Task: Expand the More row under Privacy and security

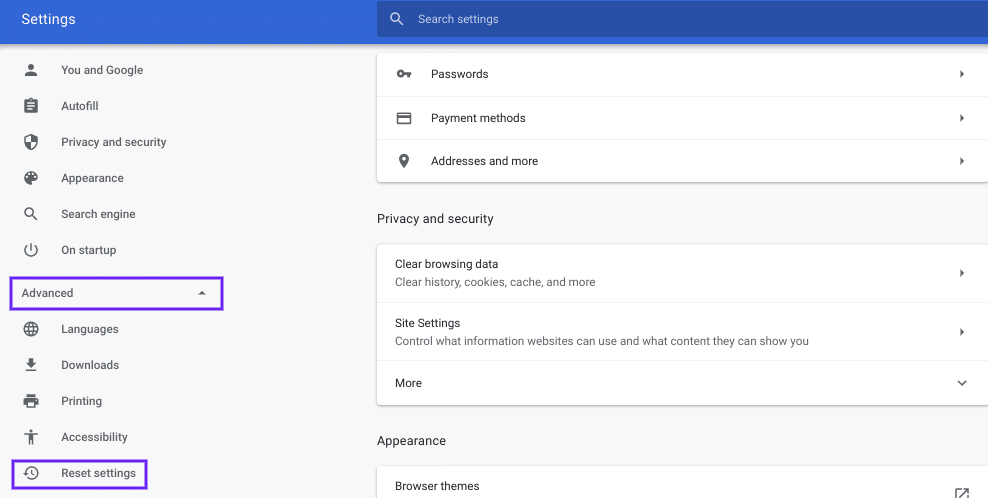Action: 961,383
